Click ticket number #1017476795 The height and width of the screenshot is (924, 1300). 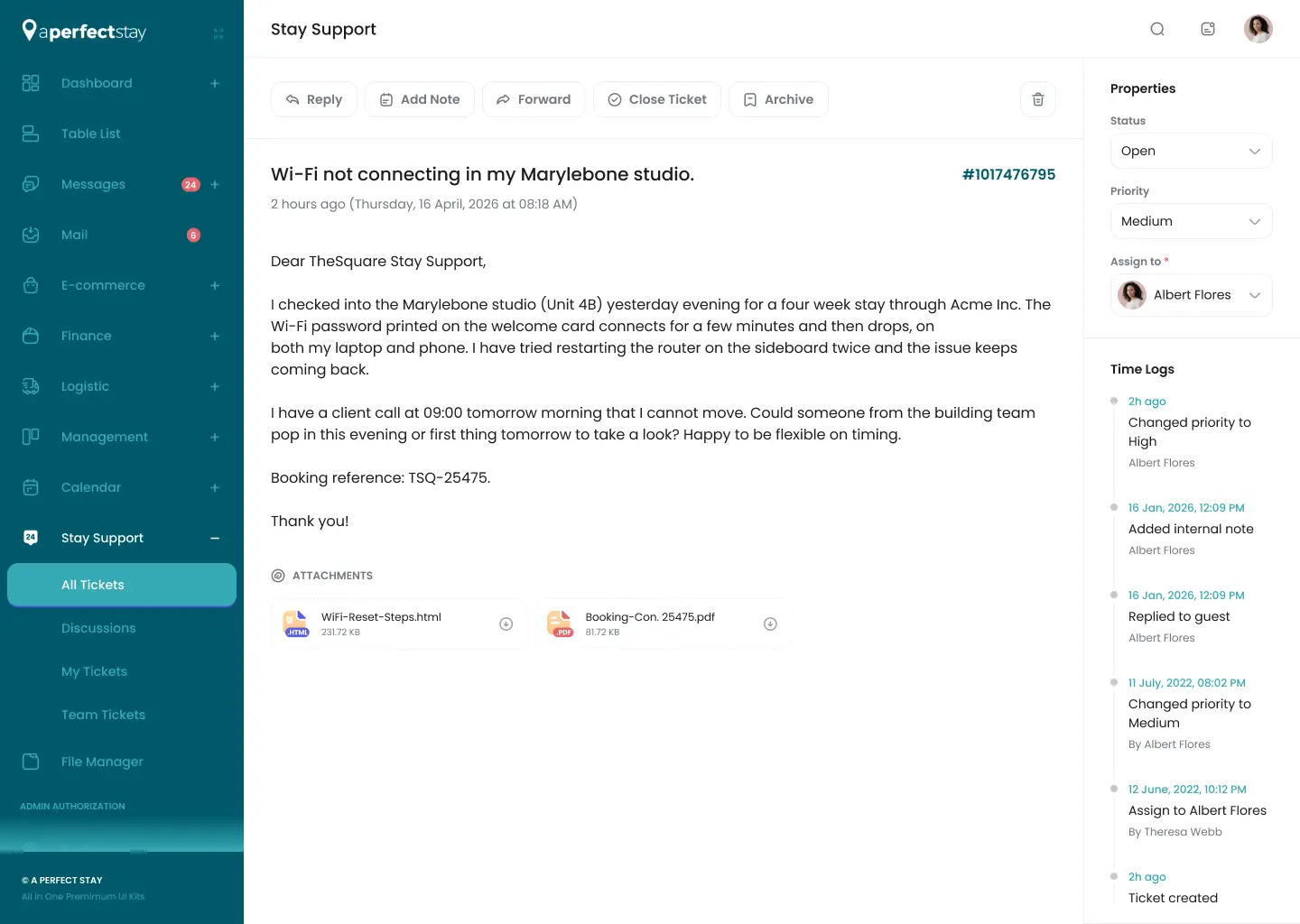click(x=1008, y=174)
